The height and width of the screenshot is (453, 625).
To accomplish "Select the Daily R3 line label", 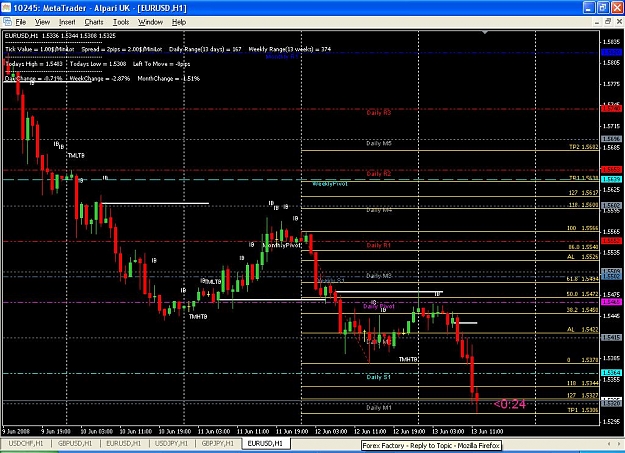I will 379,113.
